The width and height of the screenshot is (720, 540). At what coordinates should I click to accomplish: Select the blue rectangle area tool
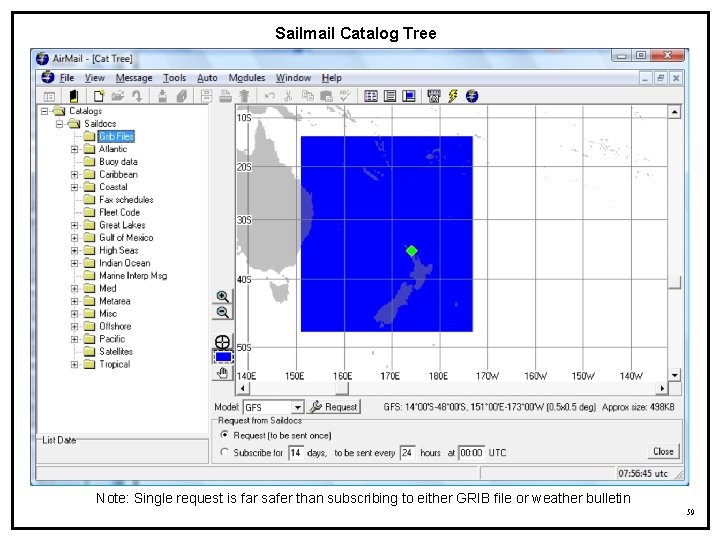[223, 357]
